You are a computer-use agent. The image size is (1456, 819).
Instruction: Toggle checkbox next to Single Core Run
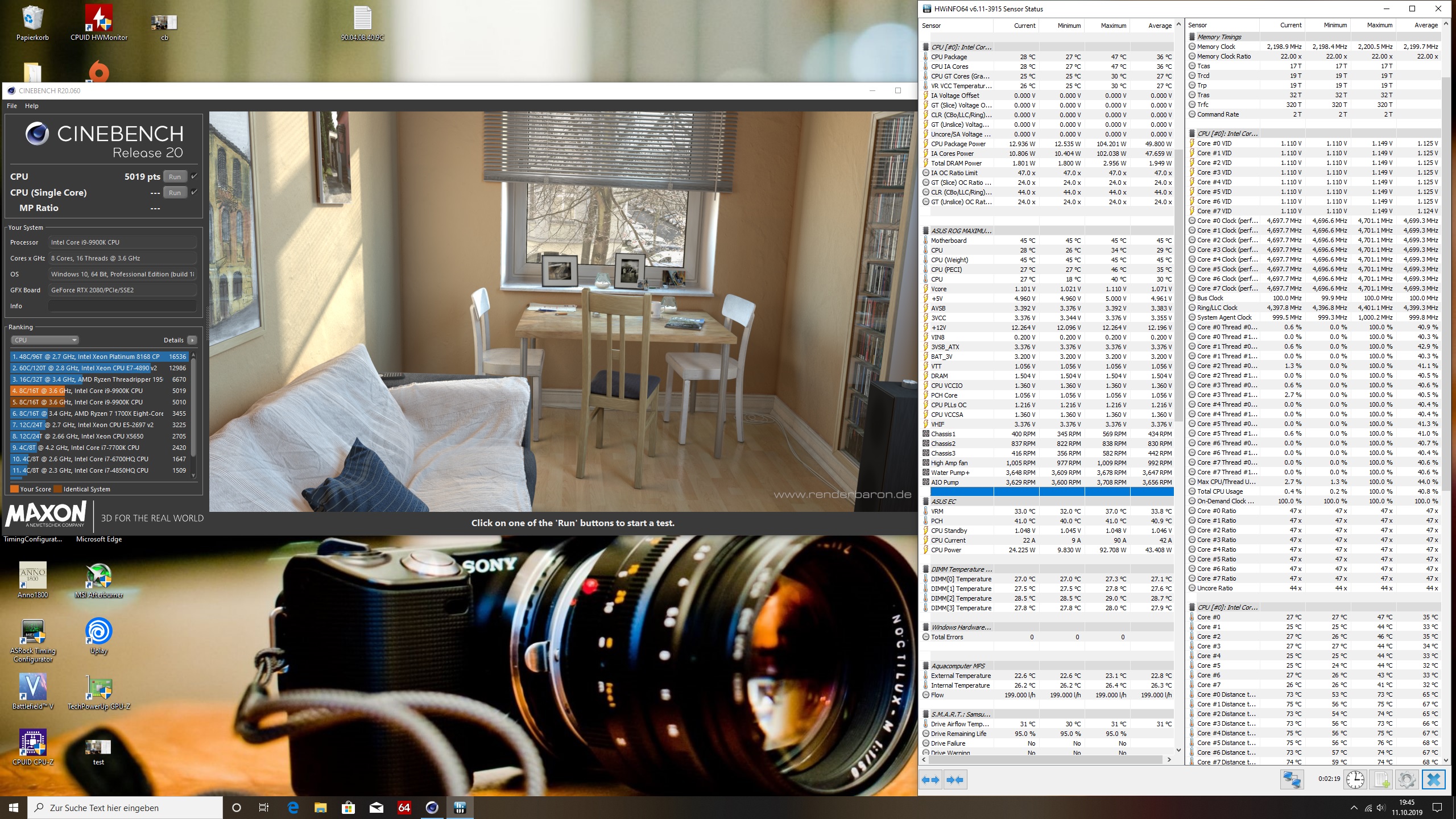pyautogui.click(x=195, y=192)
